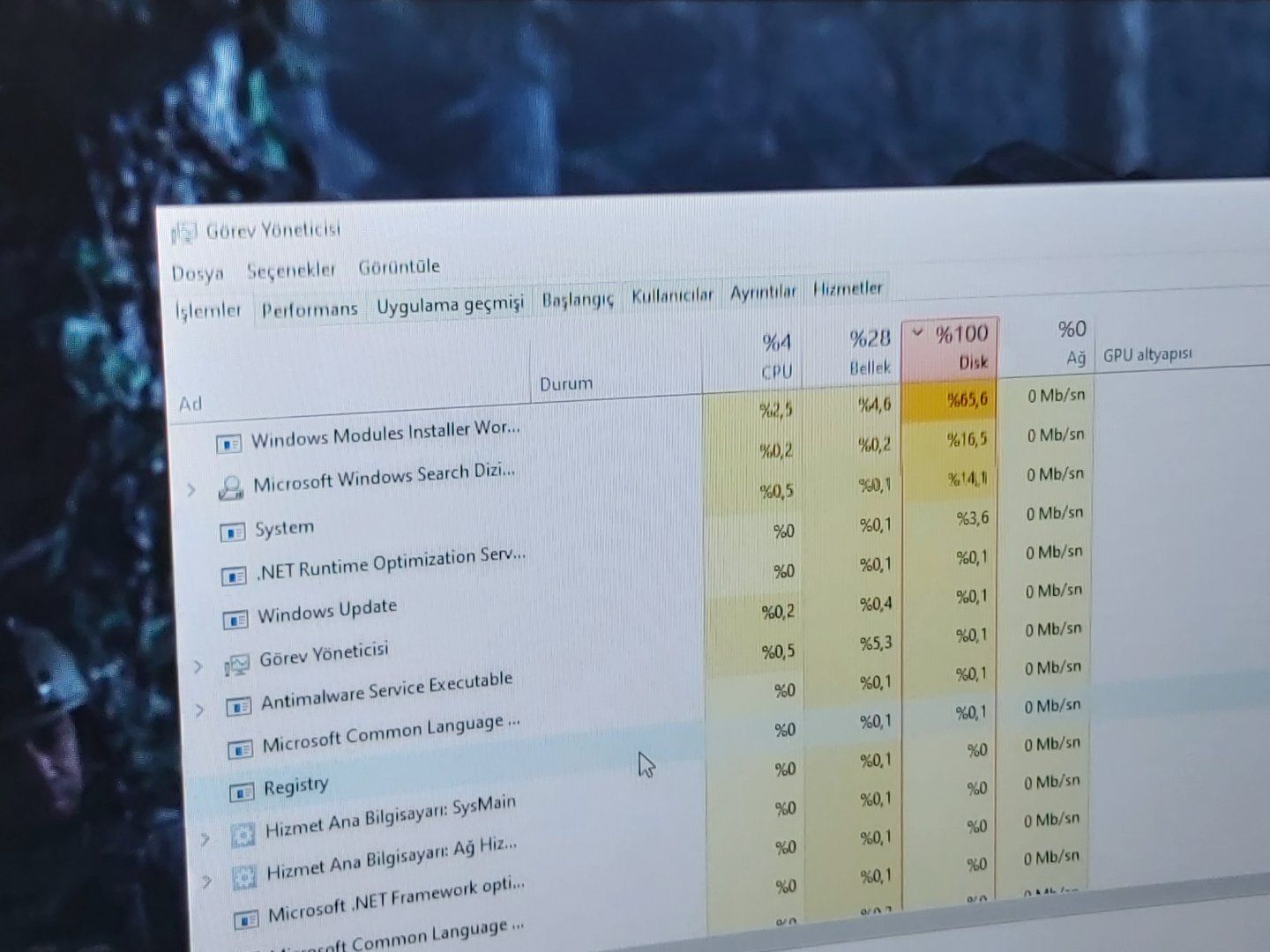
Task: Open the Ayrıntılar tab
Action: point(763,292)
